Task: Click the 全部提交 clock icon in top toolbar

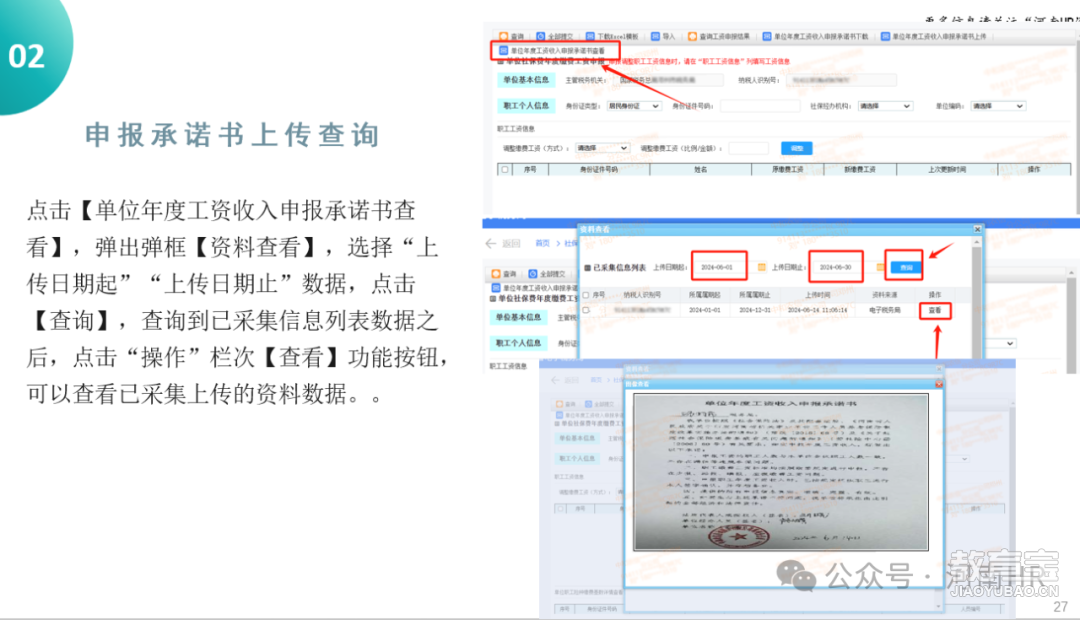Action: 541,37
